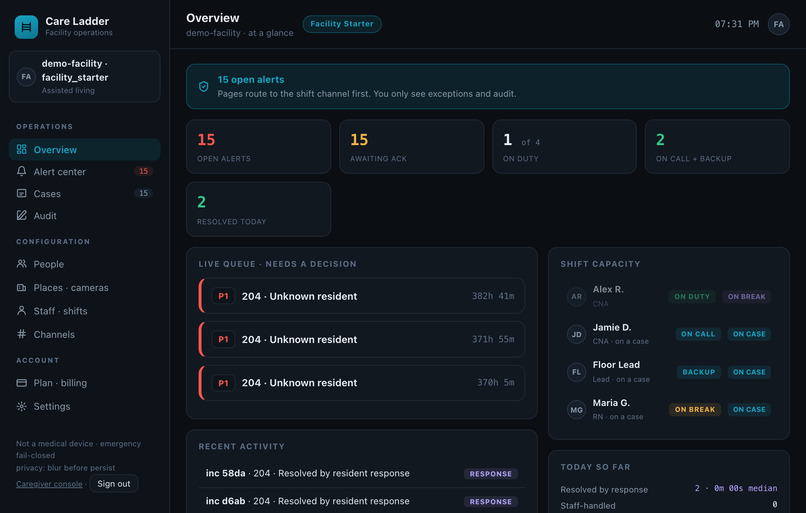Image resolution: width=806 pixels, height=513 pixels.
Task: Open the FA avatar at top right
Action: point(779,24)
